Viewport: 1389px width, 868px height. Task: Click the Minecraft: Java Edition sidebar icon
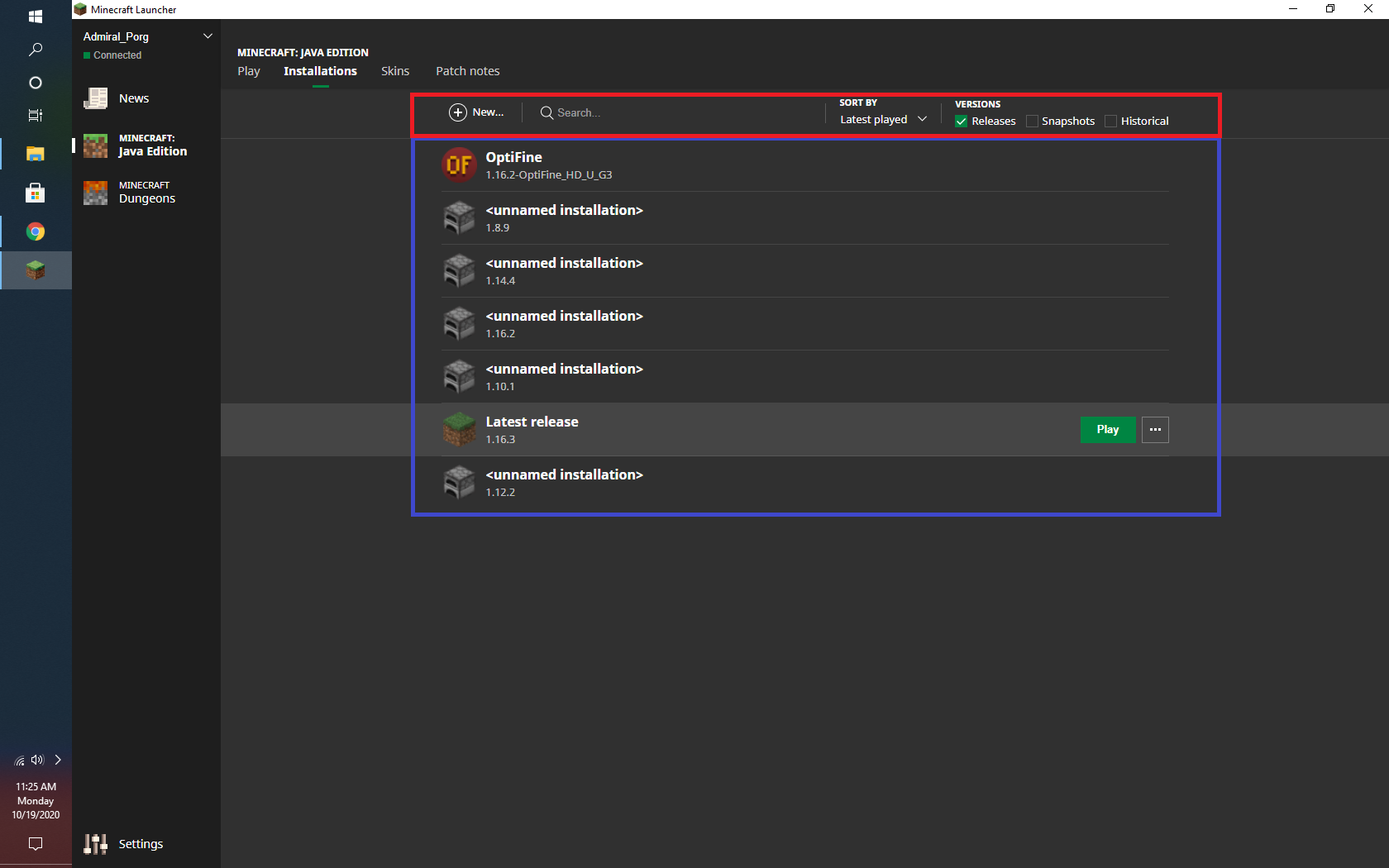[x=95, y=145]
